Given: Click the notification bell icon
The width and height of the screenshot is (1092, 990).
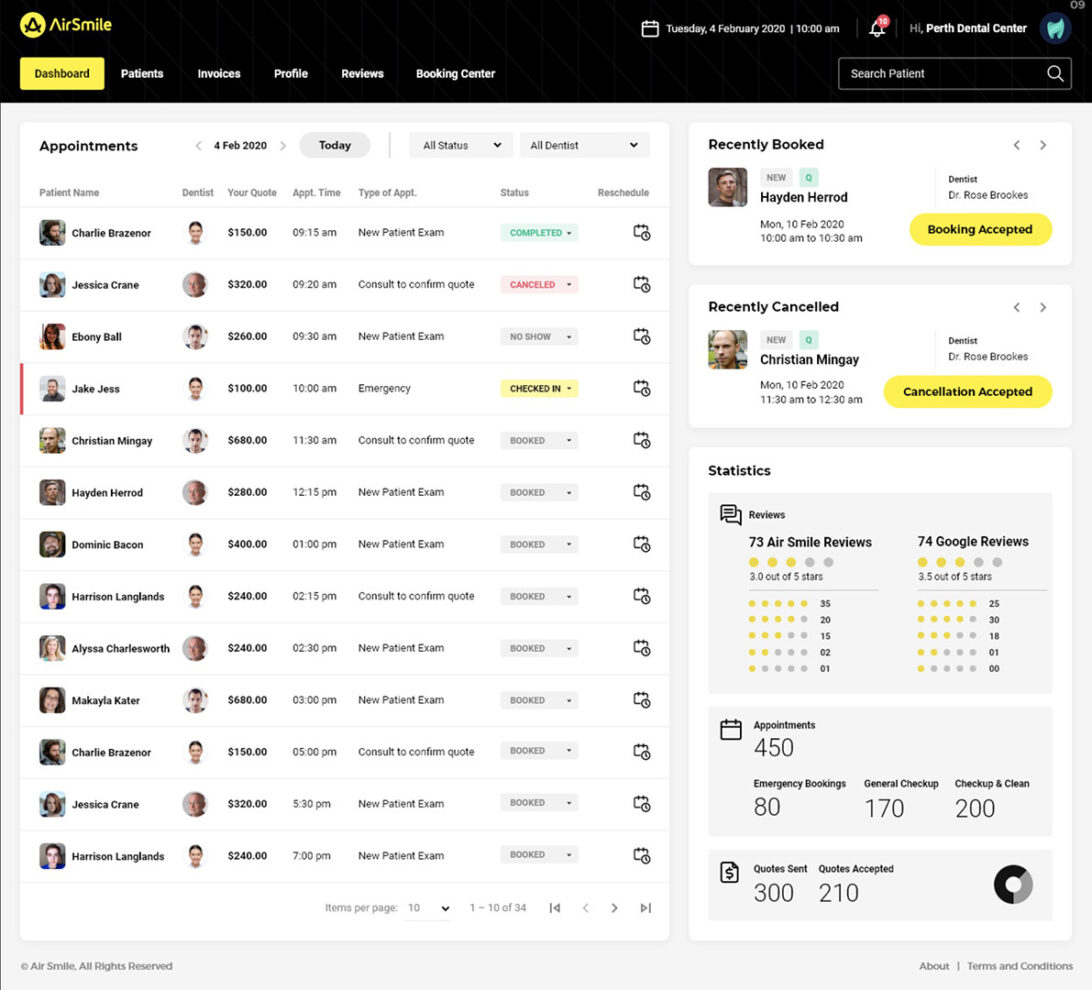Looking at the screenshot, I should pyautogui.click(x=877, y=29).
